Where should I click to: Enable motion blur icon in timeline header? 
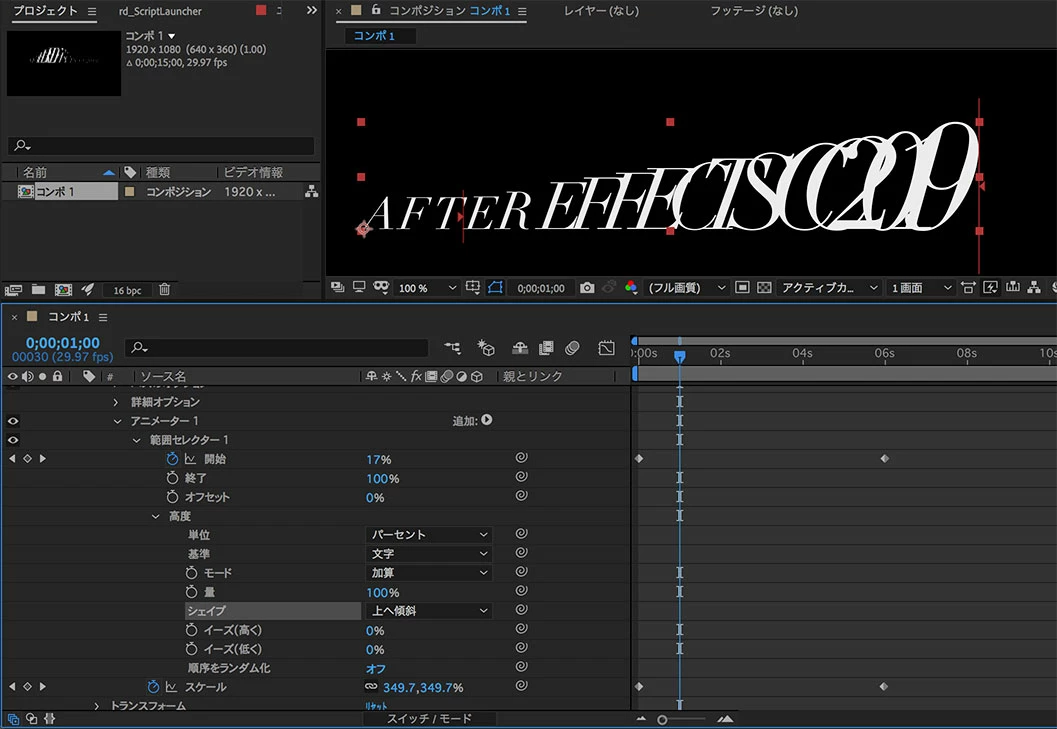pyautogui.click(x=572, y=347)
